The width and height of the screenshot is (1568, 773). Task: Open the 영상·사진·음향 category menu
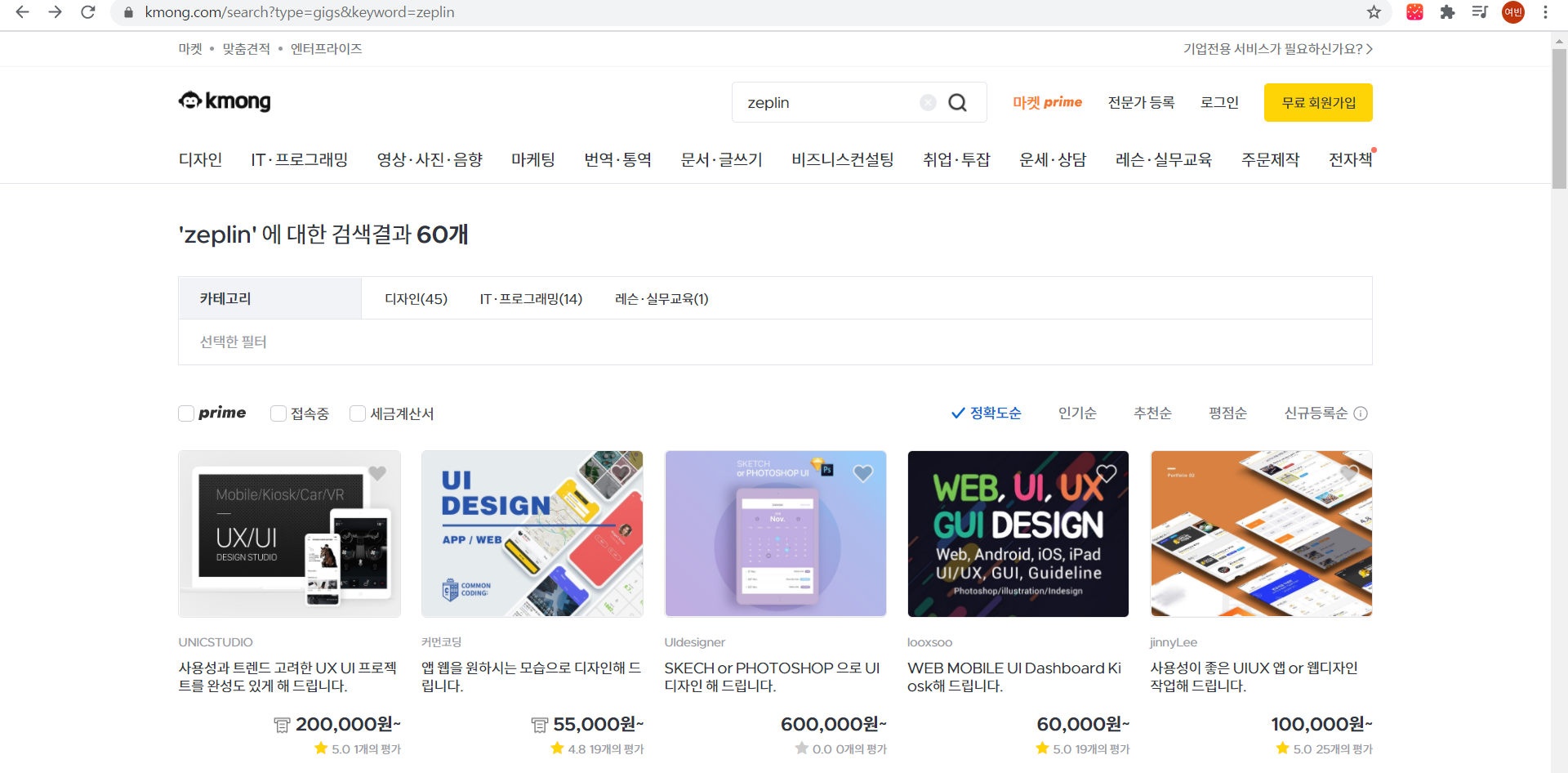tap(430, 159)
